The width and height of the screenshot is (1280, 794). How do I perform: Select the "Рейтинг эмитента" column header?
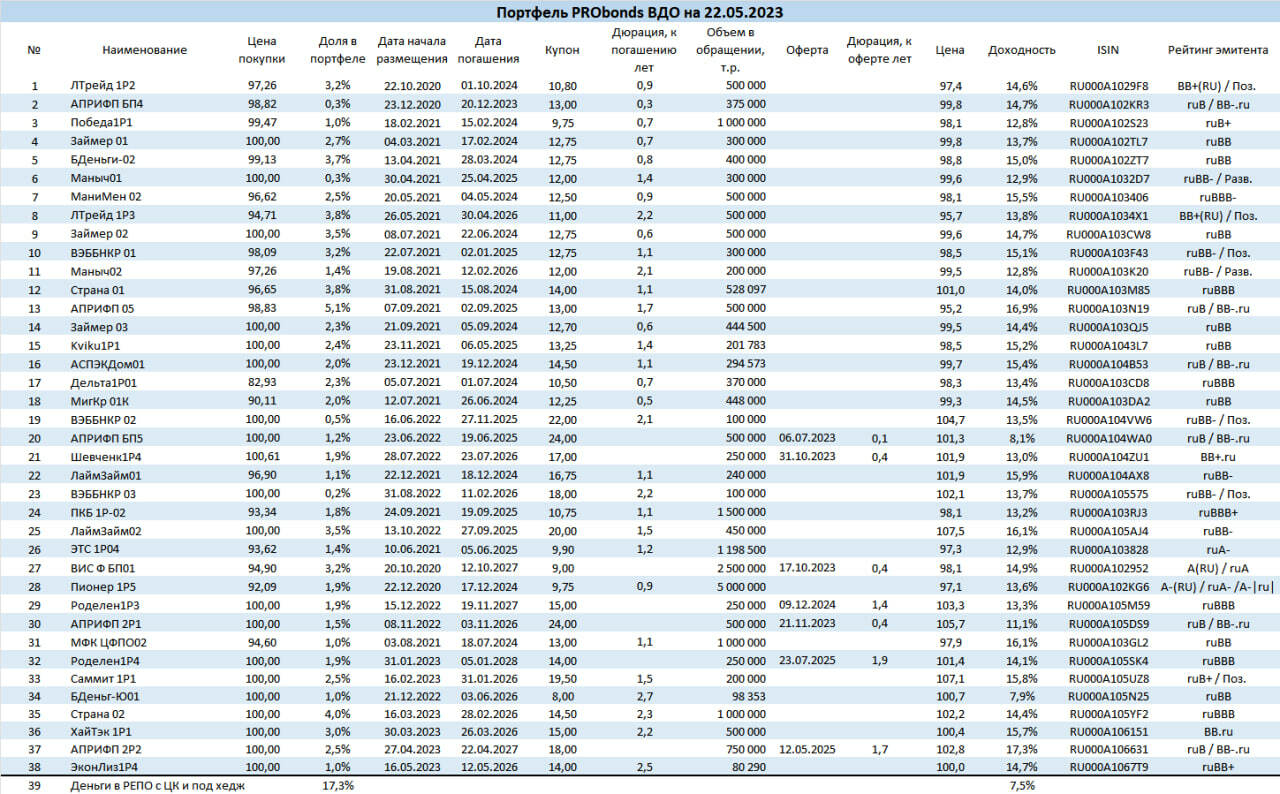click(1218, 50)
